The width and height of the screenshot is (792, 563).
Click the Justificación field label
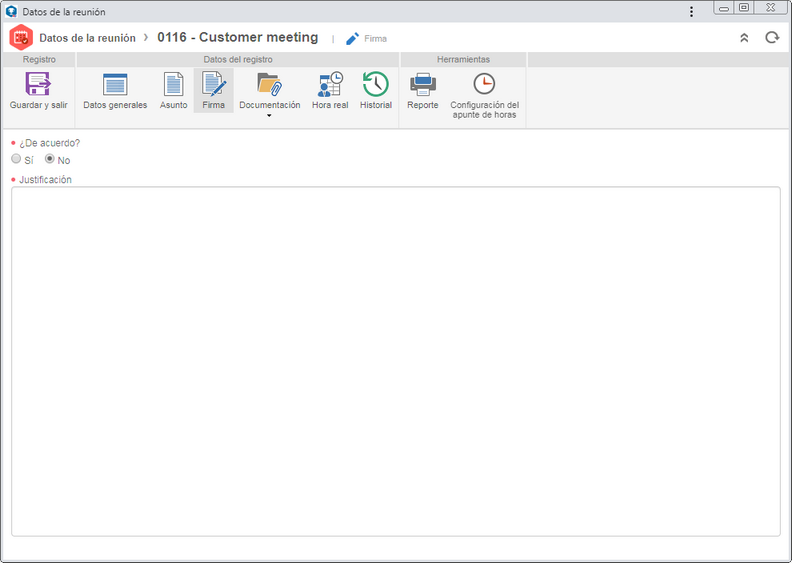(x=45, y=180)
